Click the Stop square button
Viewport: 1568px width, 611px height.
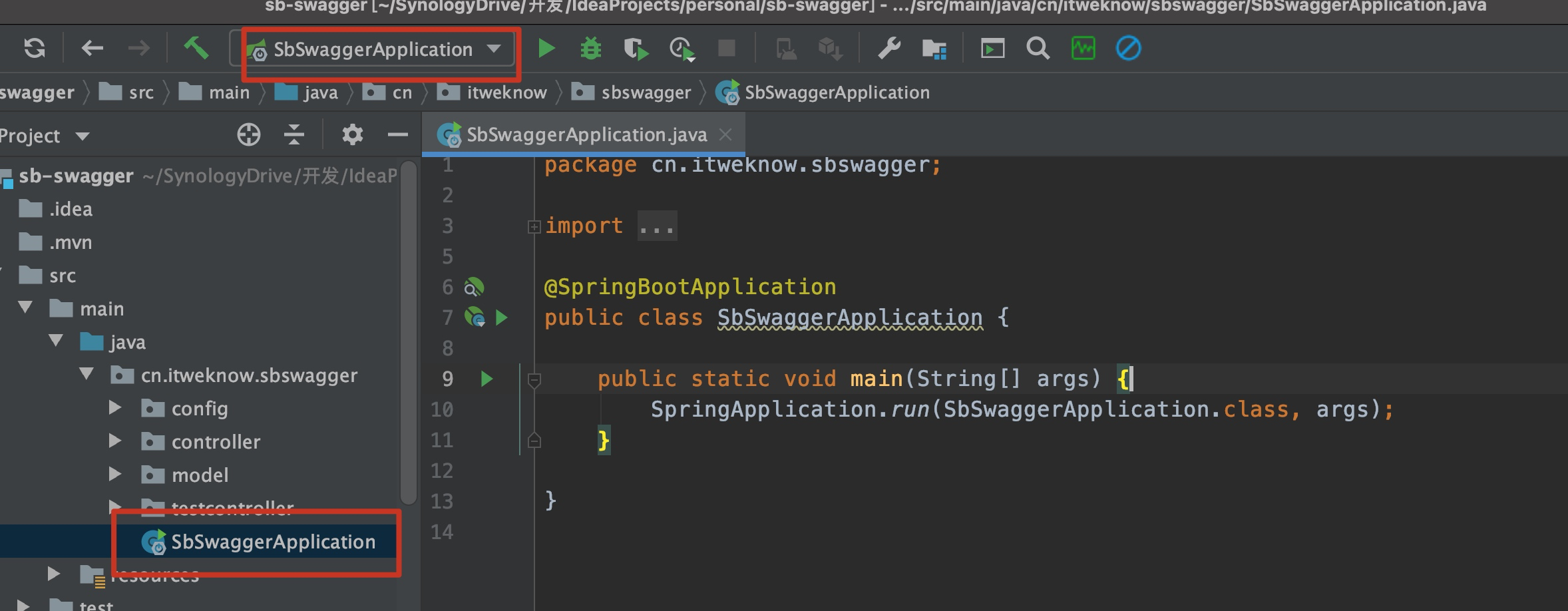coord(726,48)
